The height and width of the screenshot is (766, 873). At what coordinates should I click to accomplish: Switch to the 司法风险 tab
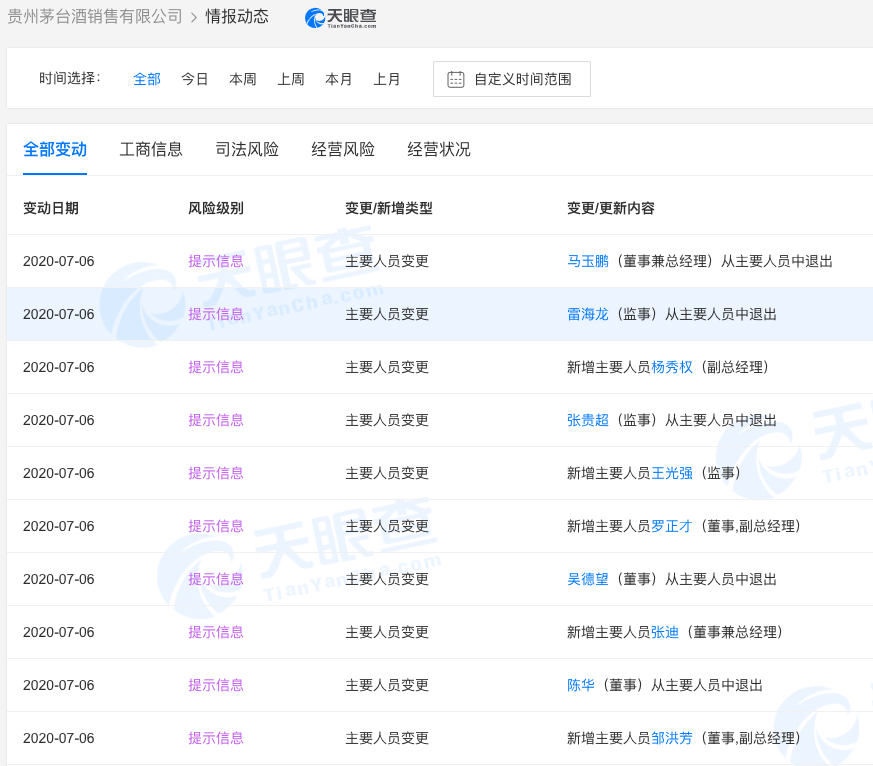pyautogui.click(x=246, y=149)
